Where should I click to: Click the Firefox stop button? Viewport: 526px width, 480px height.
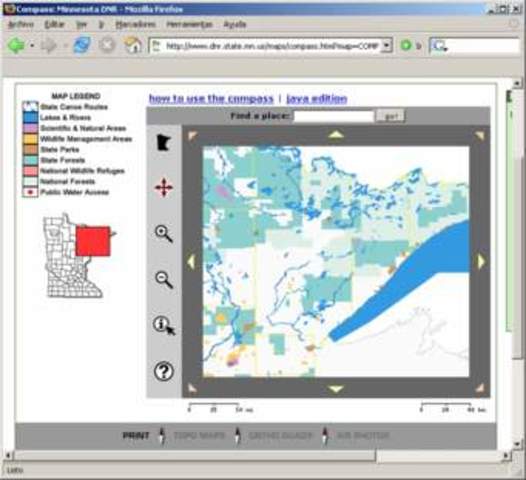point(107,45)
